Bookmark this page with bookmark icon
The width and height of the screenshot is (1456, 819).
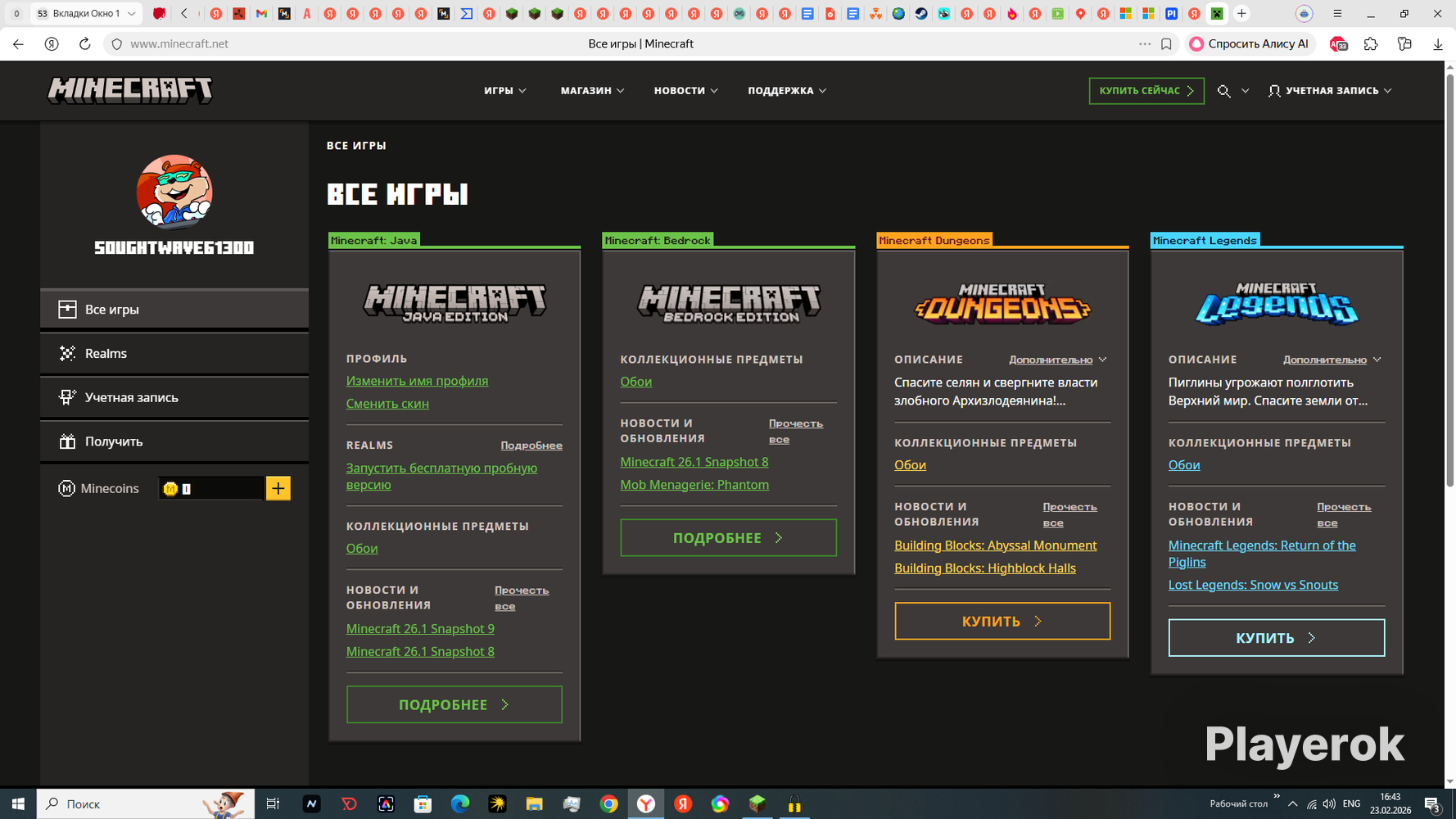(x=1166, y=44)
